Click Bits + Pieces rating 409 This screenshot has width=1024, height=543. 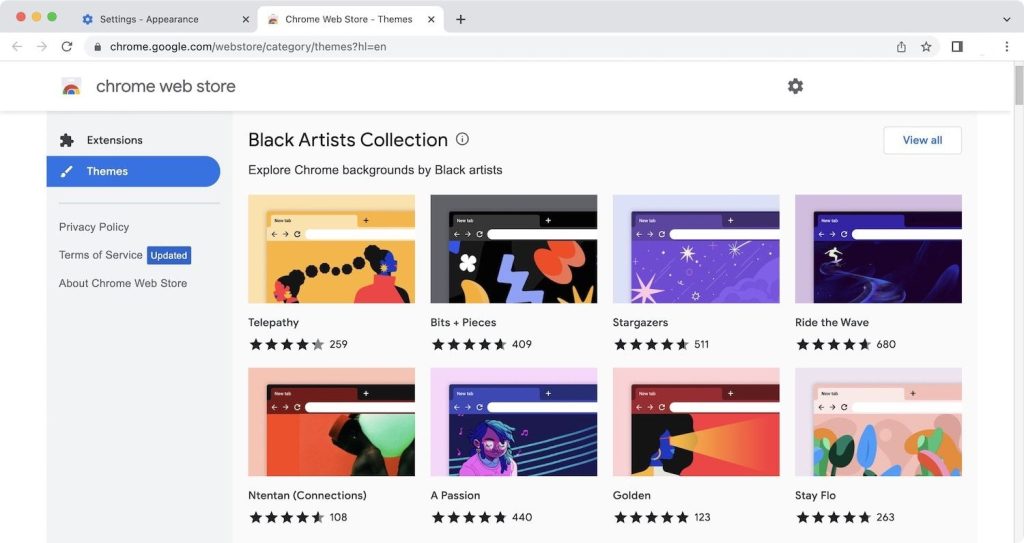pyautogui.click(x=481, y=344)
